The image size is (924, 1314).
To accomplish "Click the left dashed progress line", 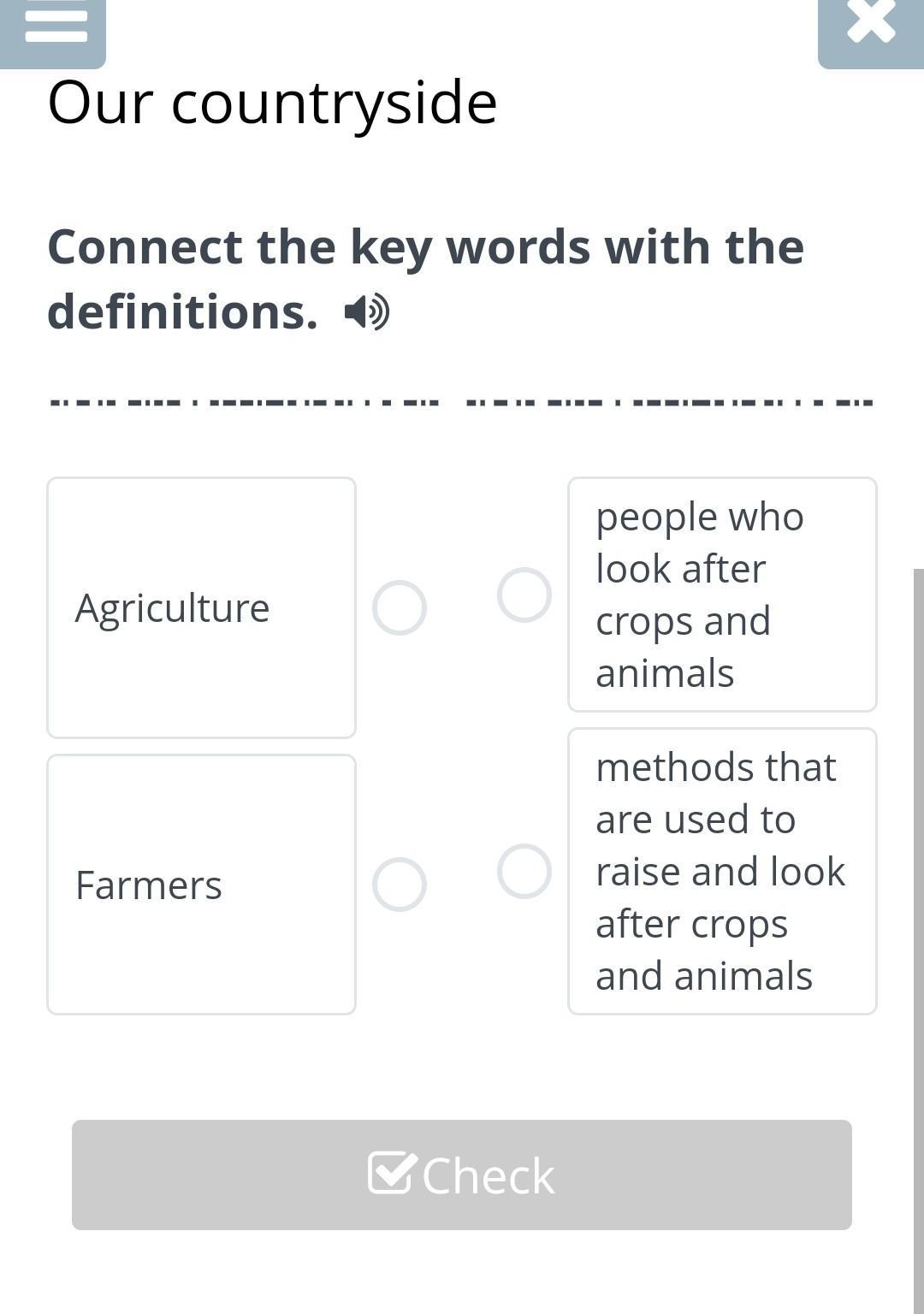I will 245,402.
